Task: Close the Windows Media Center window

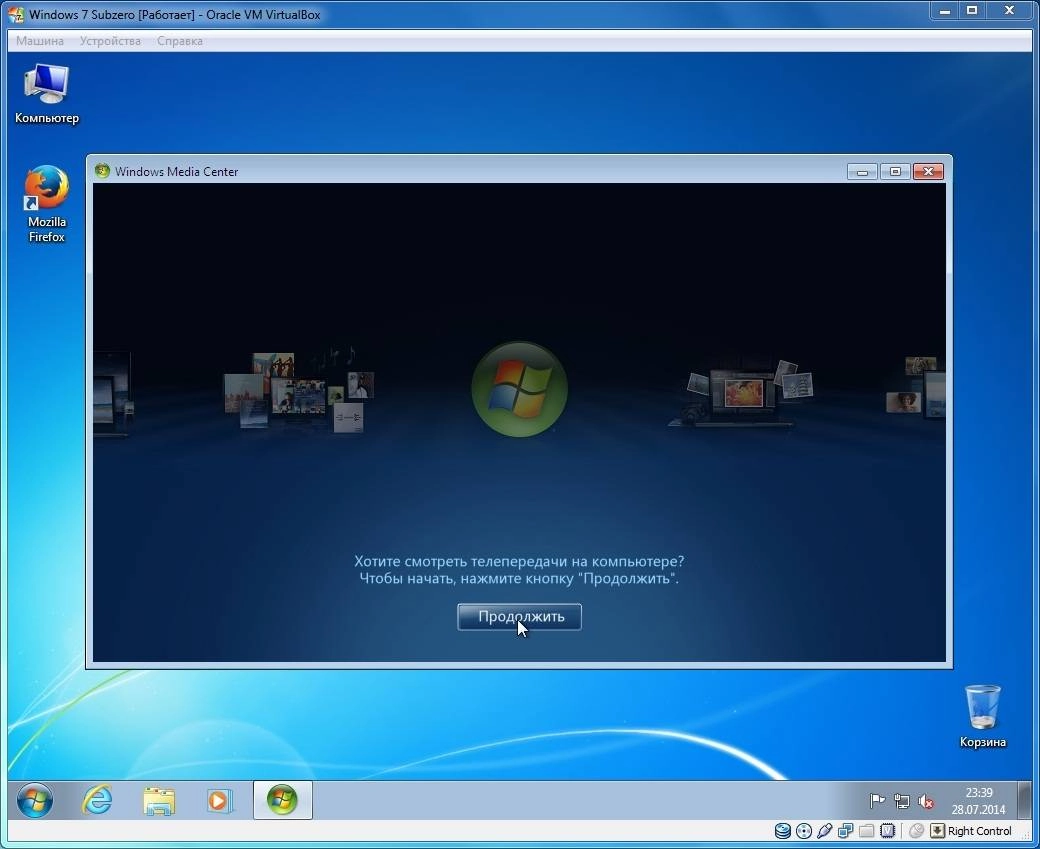Action: point(928,172)
